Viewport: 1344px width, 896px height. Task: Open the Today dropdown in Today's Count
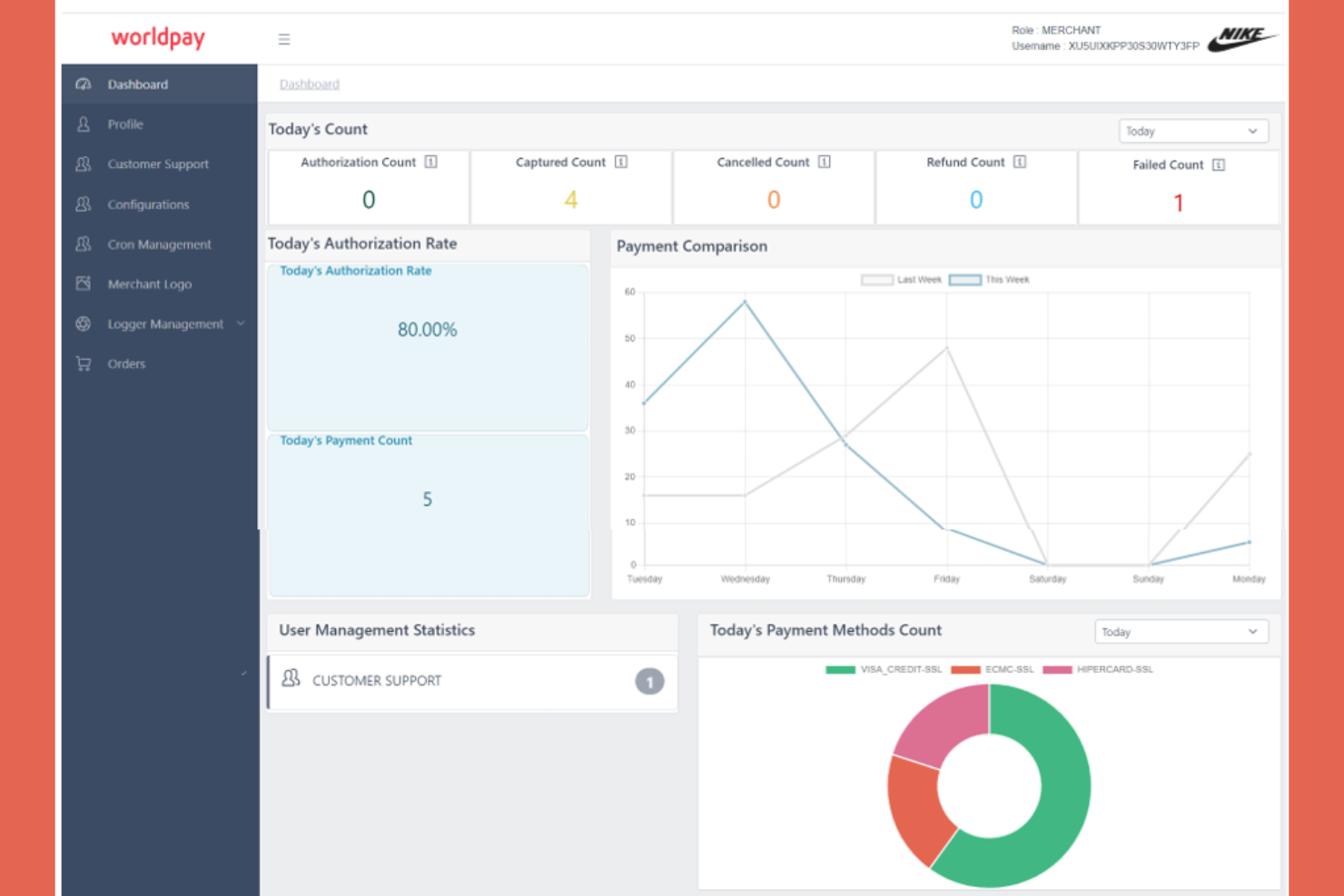pos(1192,131)
